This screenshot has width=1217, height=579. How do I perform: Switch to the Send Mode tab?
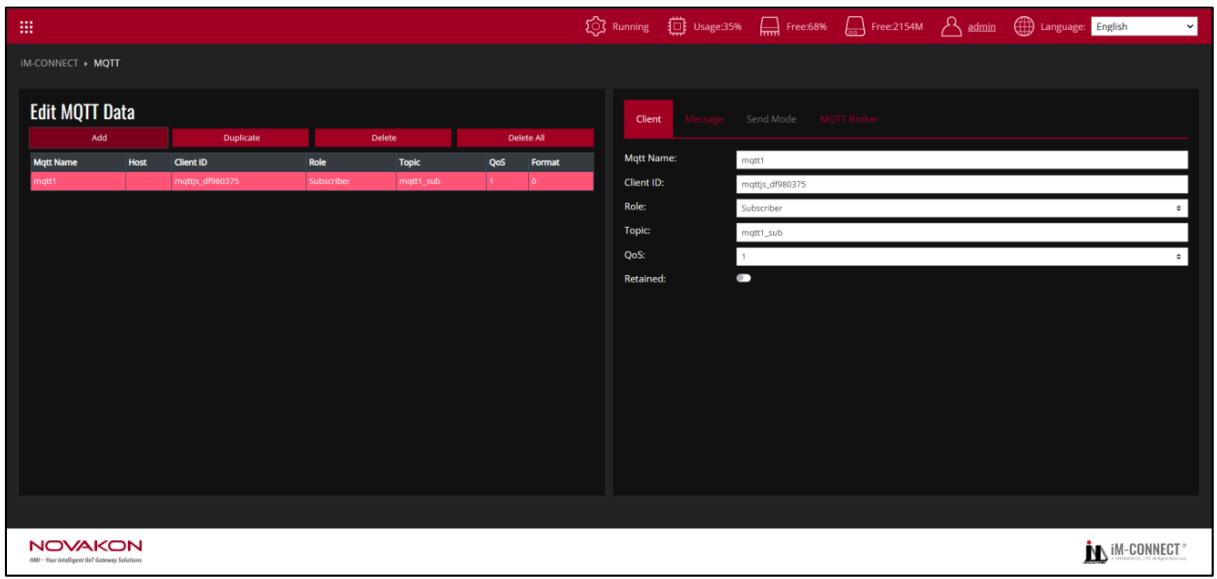point(771,119)
